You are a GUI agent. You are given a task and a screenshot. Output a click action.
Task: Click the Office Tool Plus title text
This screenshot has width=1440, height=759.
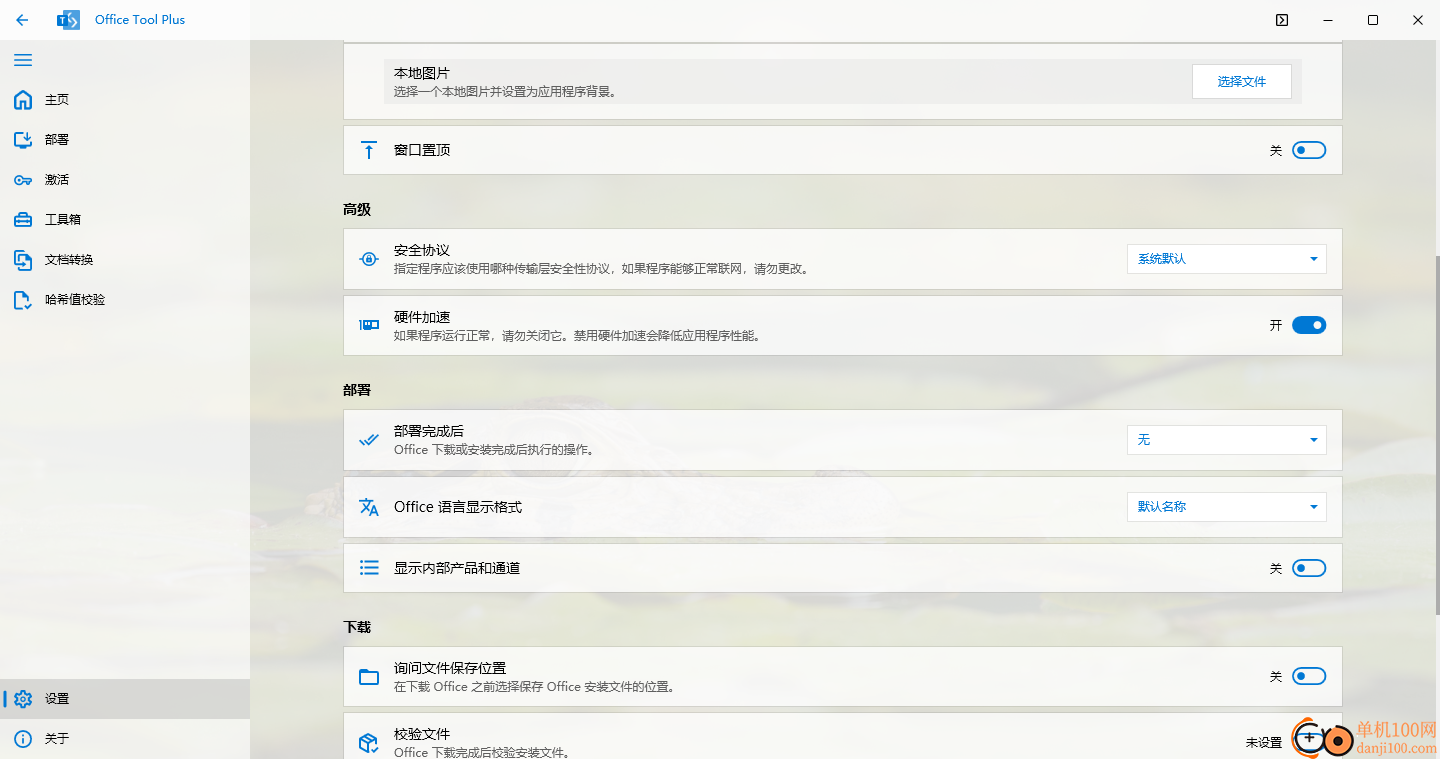pos(140,20)
